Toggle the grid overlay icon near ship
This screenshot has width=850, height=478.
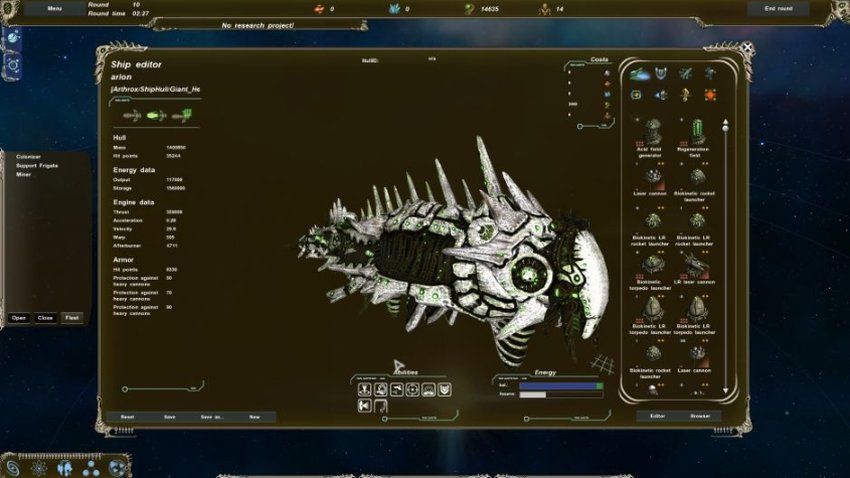pos(603,364)
